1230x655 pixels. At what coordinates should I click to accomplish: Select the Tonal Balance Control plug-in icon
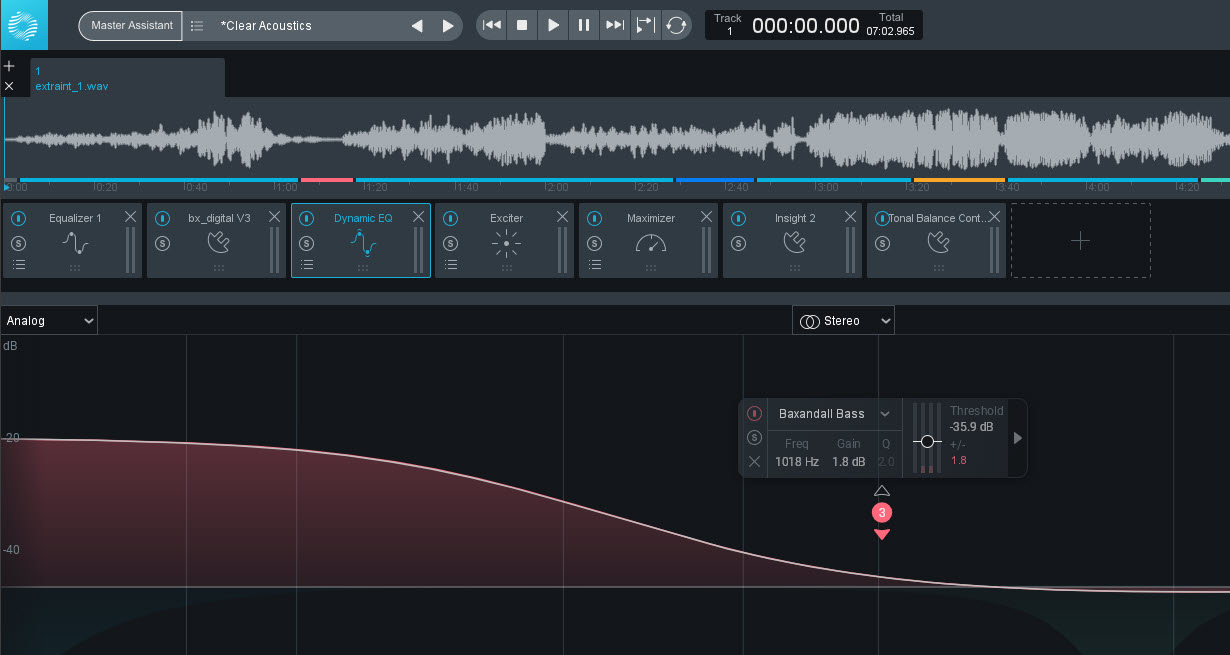[x=939, y=243]
